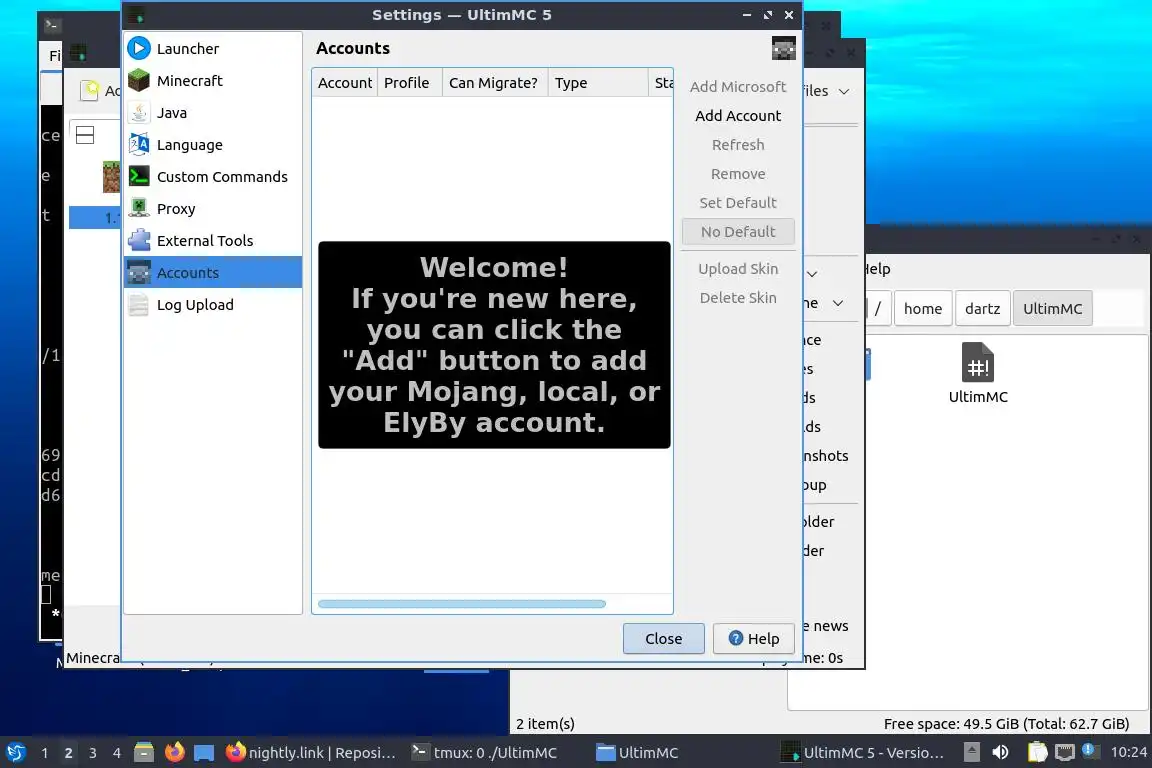Image resolution: width=1152 pixels, height=768 pixels.
Task: Open Help for the Accounts page
Action: coord(754,639)
